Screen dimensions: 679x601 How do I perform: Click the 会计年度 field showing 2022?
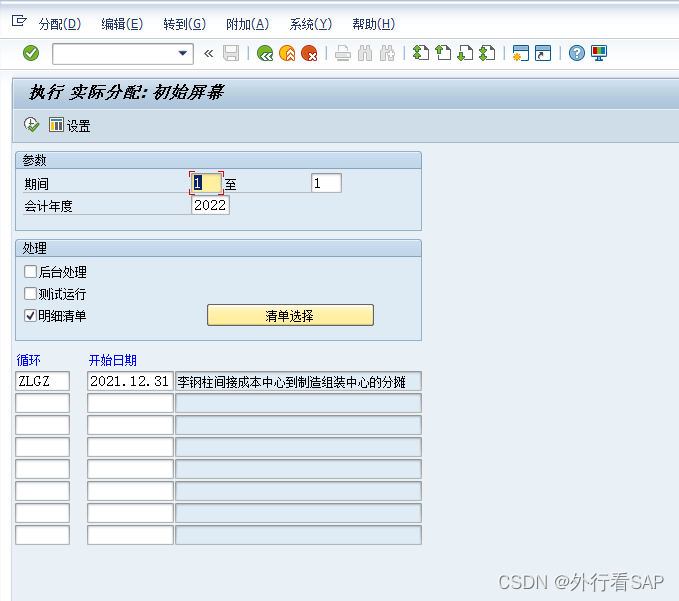click(210, 205)
